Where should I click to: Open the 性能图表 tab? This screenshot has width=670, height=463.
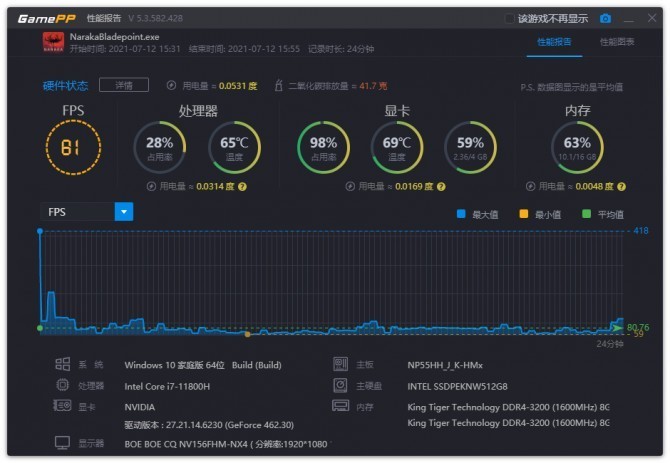point(617,42)
